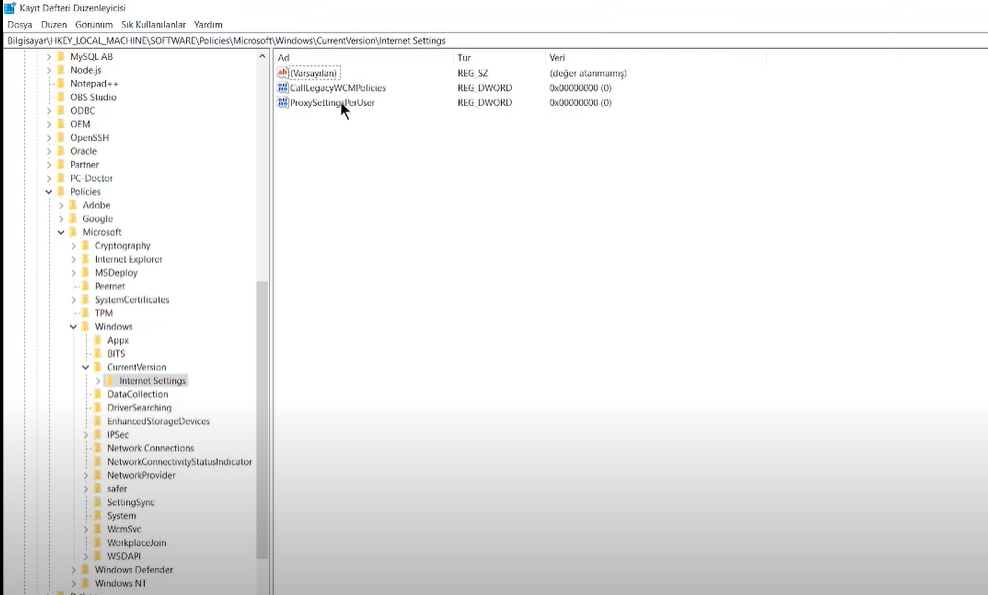Click the Internet Settings folder icon
The image size is (988, 595).
(110, 381)
